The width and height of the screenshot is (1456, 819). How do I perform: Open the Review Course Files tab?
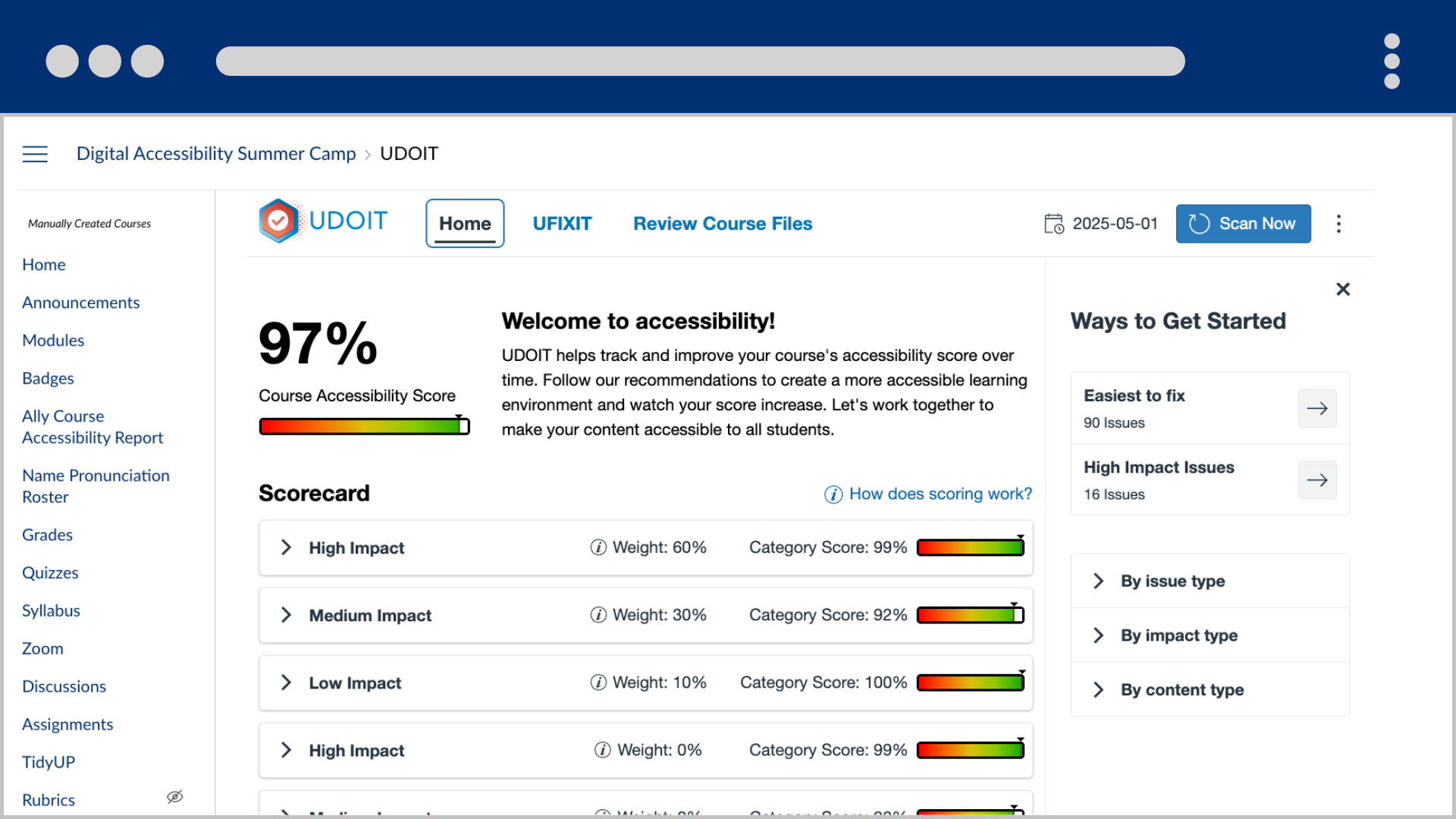pos(723,224)
